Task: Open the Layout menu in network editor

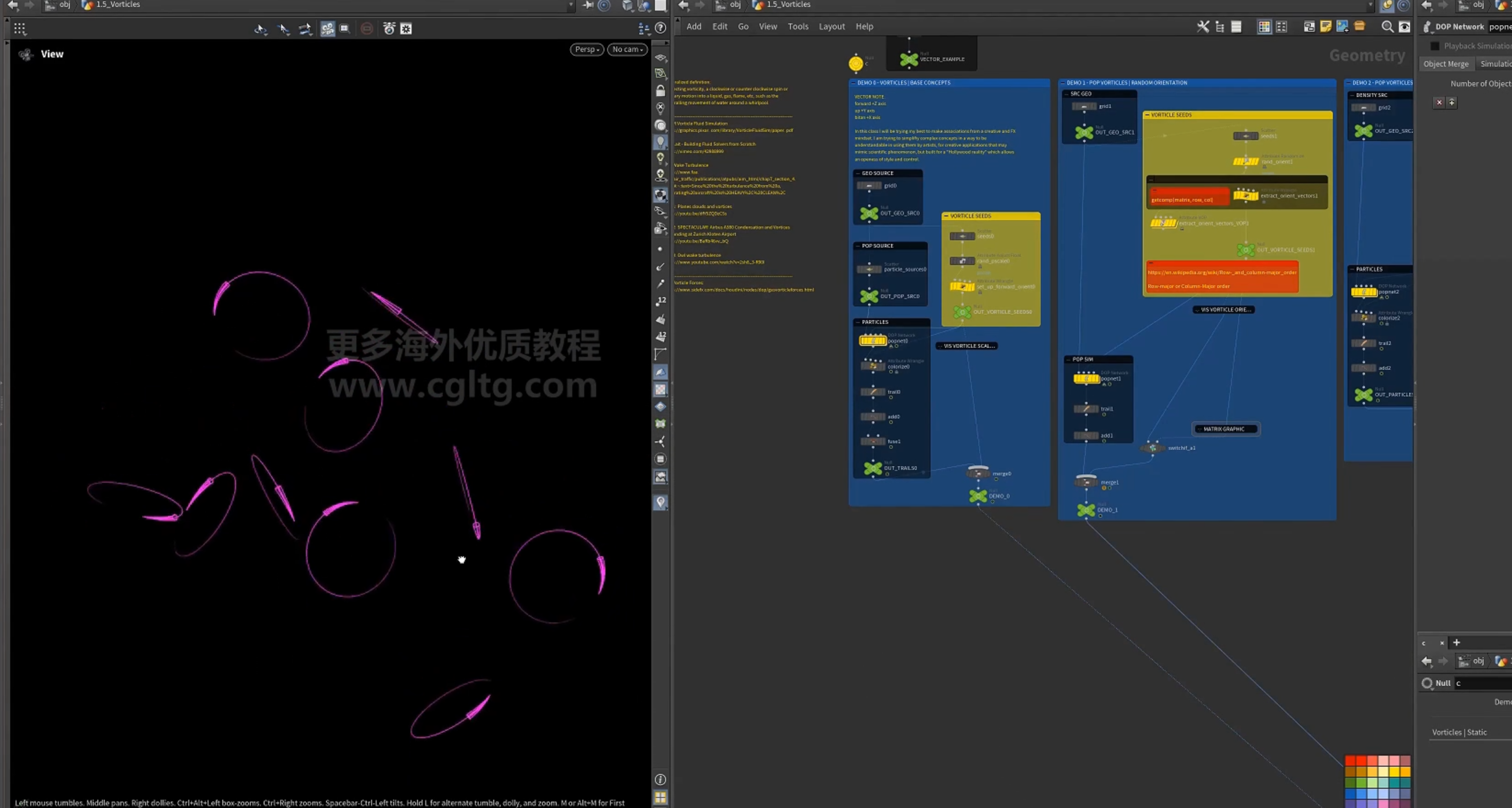Action: point(831,27)
